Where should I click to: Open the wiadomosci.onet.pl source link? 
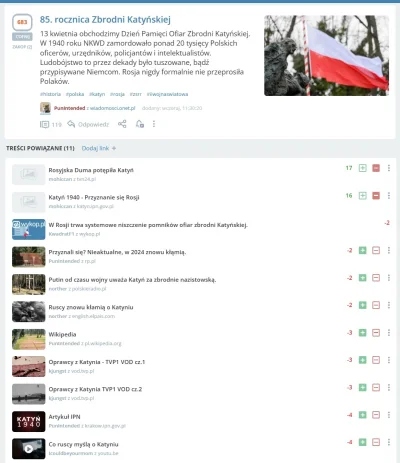(113, 108)
